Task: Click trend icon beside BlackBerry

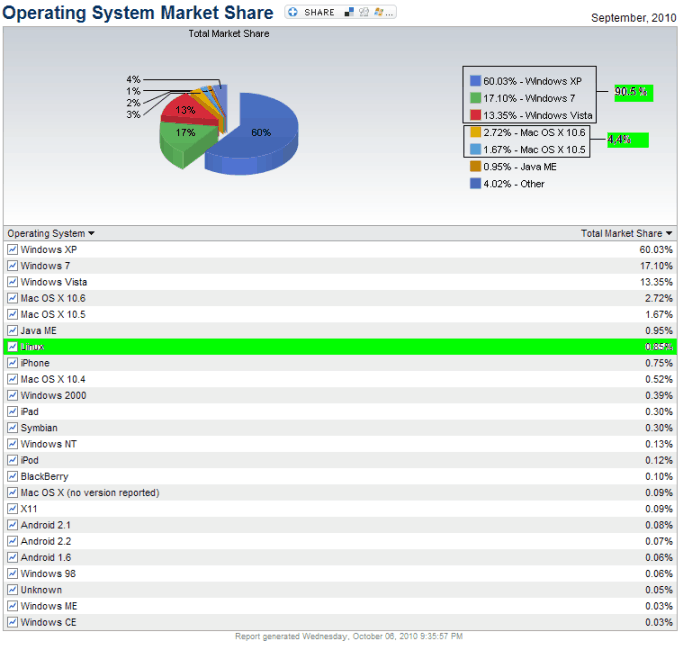Action: [12, 477]
